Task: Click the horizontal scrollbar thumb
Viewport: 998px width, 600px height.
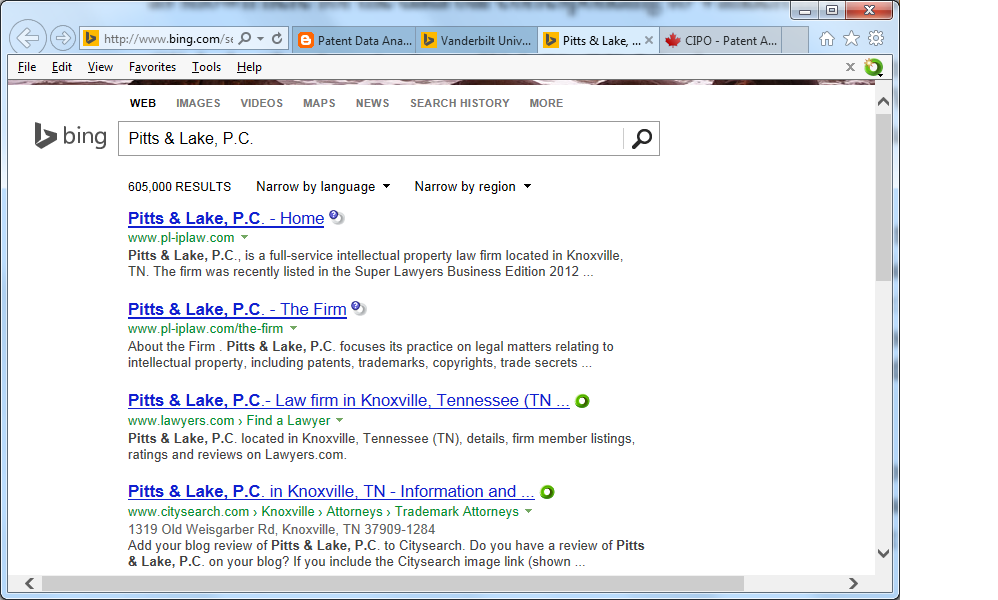Action: pyautogui.click(x=393, y=583)
